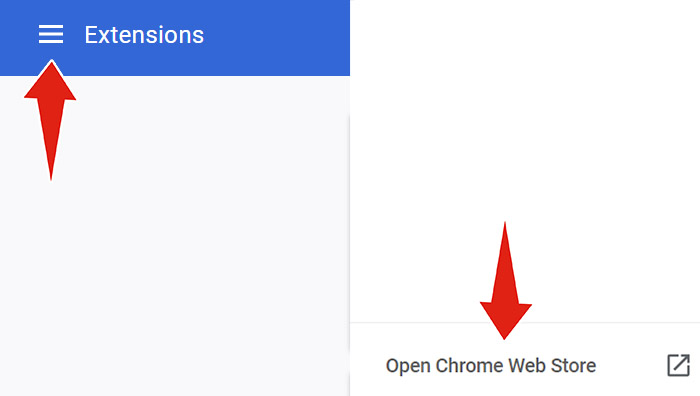Click the word Chrome in the bottom link
The width and height of the screenshot is (700, 396).
click(x=470, y=365)
